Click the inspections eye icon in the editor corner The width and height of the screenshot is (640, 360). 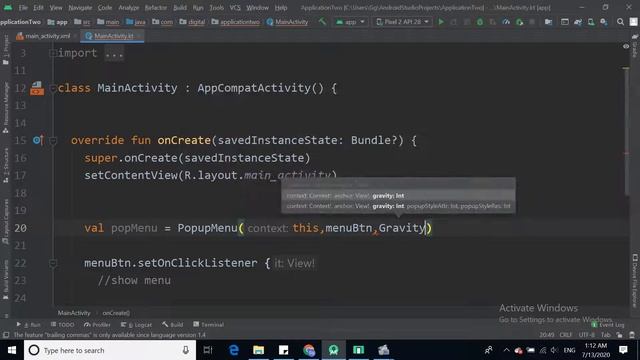[x=626, y=47]
